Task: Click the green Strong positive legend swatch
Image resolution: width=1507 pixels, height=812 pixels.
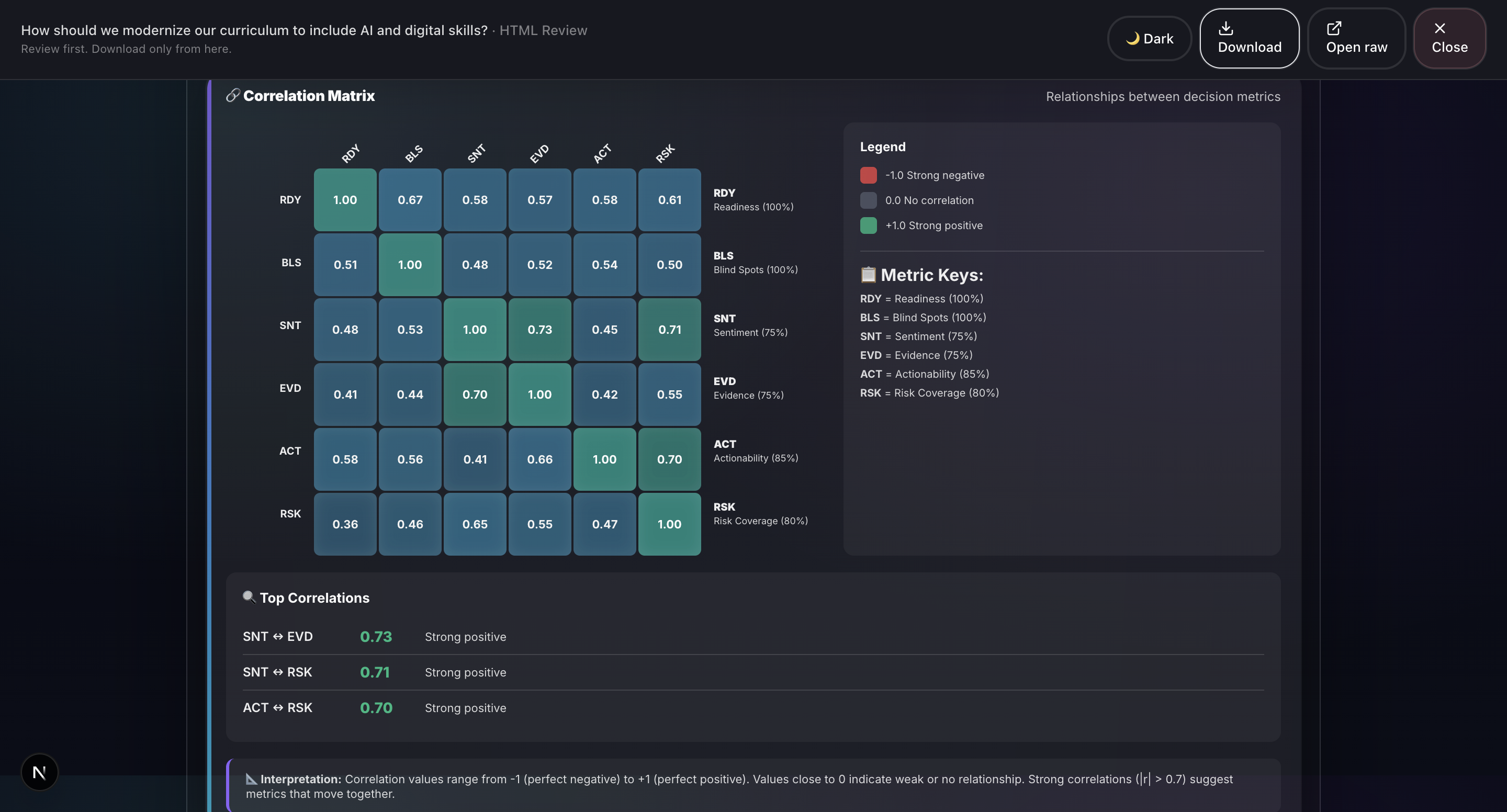Action: pyautogui.click(x=868, y=225)
